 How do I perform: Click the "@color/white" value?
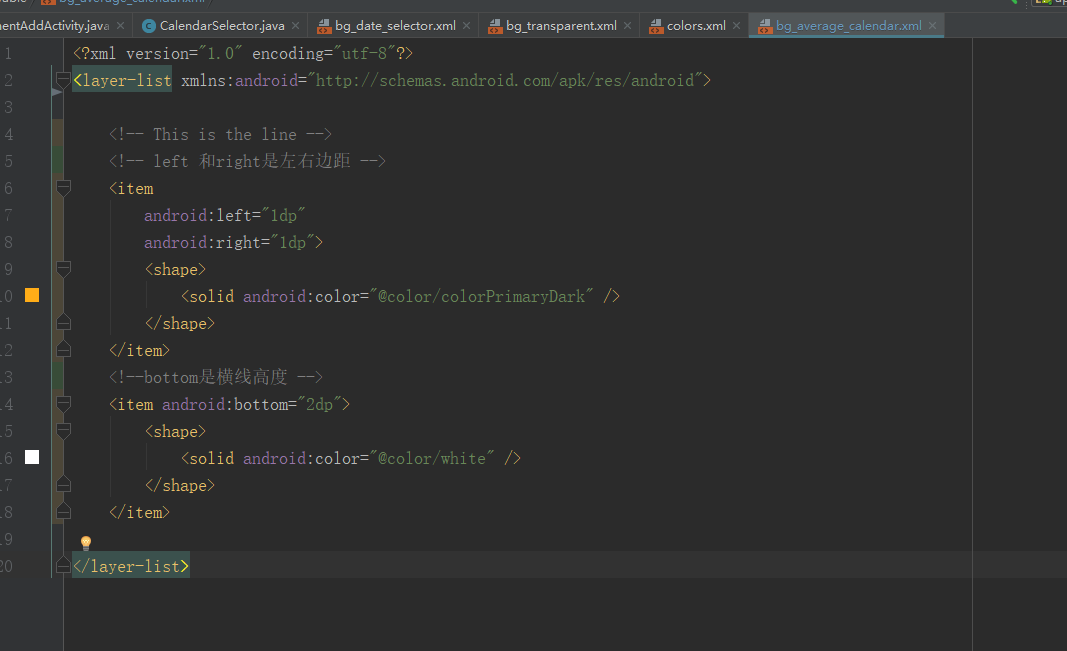(432, 458)
